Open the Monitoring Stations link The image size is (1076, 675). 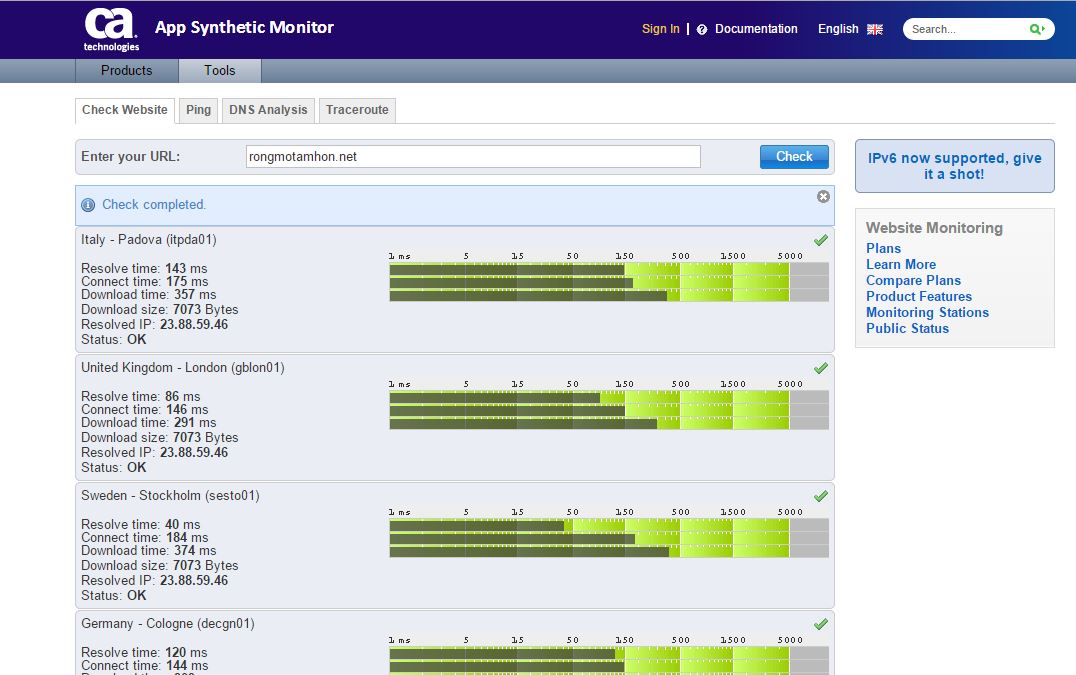point(927,312)
